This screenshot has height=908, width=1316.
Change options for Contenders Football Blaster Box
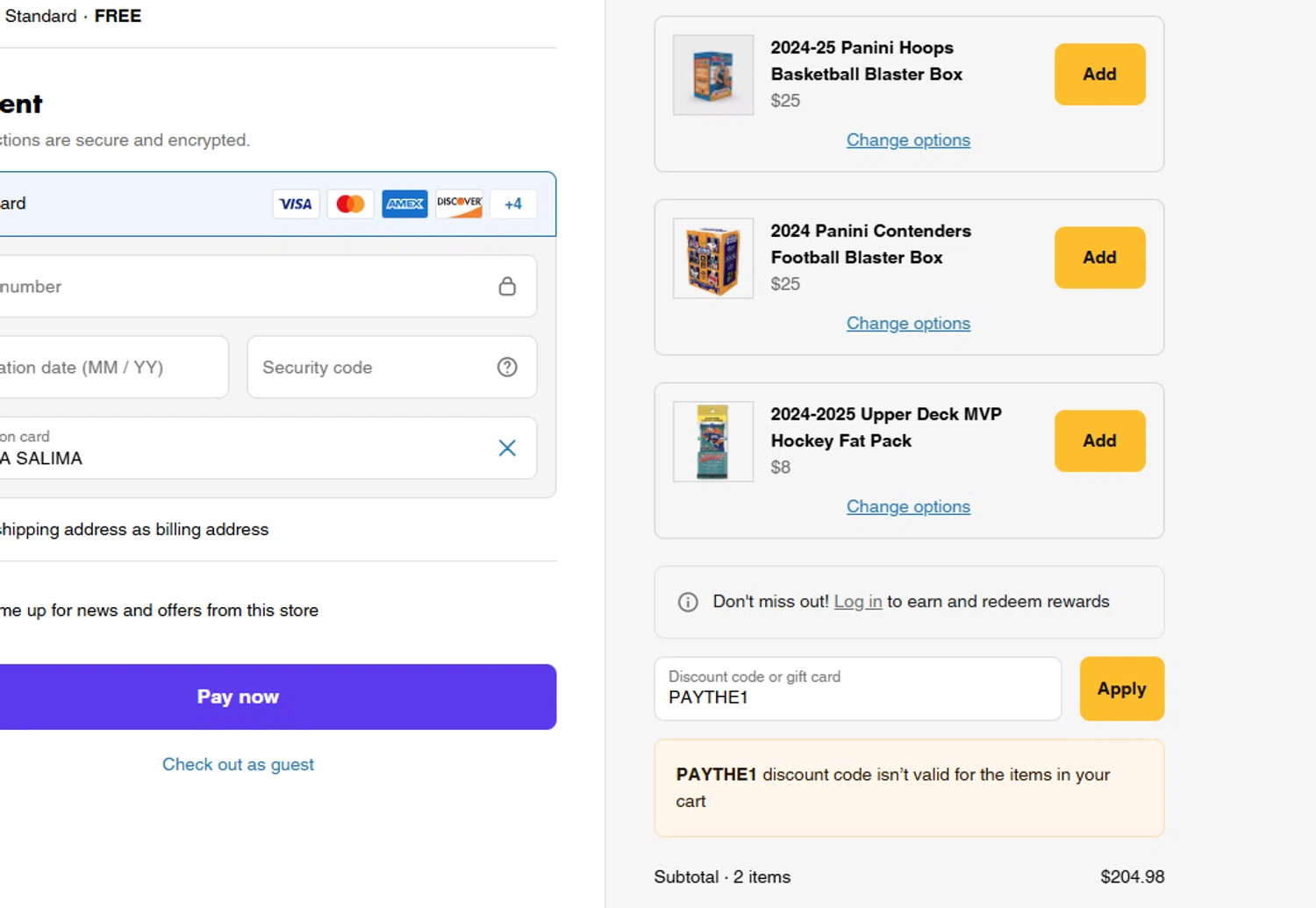pos(908,324)
